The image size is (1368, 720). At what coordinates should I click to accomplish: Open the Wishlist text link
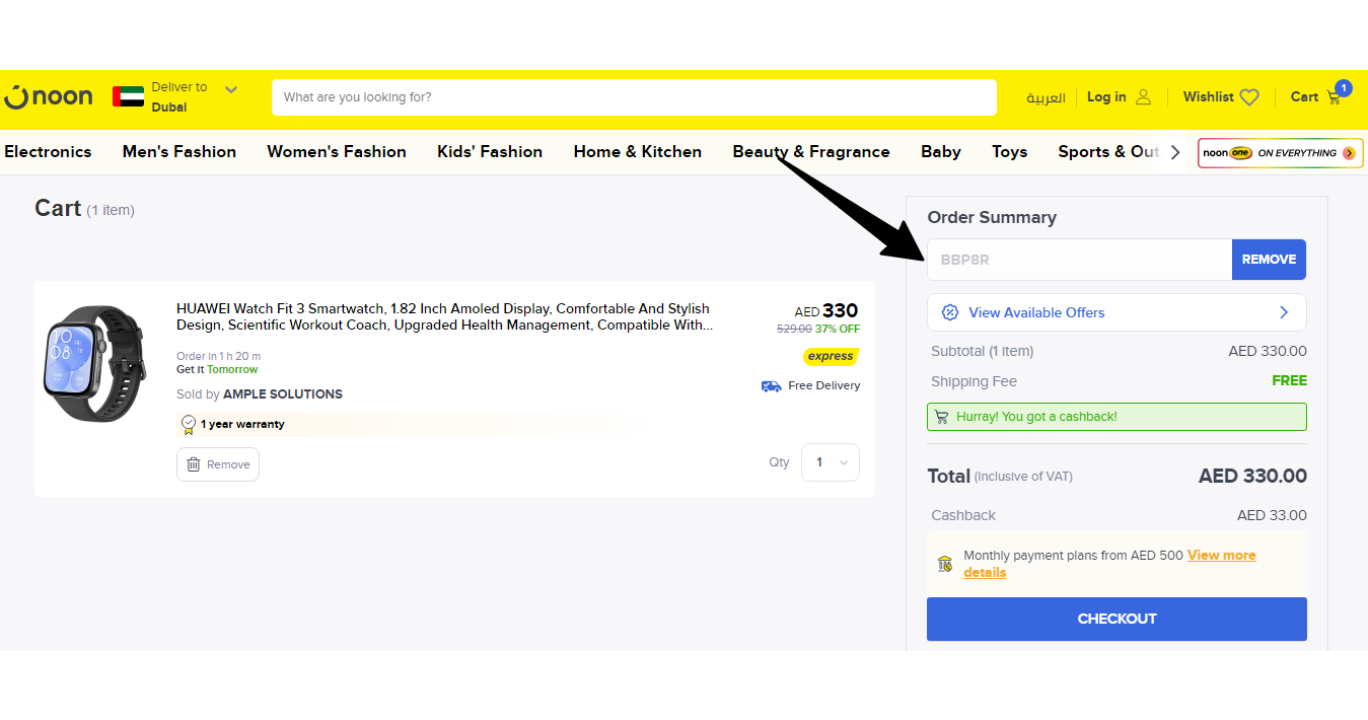(1208, 97)
